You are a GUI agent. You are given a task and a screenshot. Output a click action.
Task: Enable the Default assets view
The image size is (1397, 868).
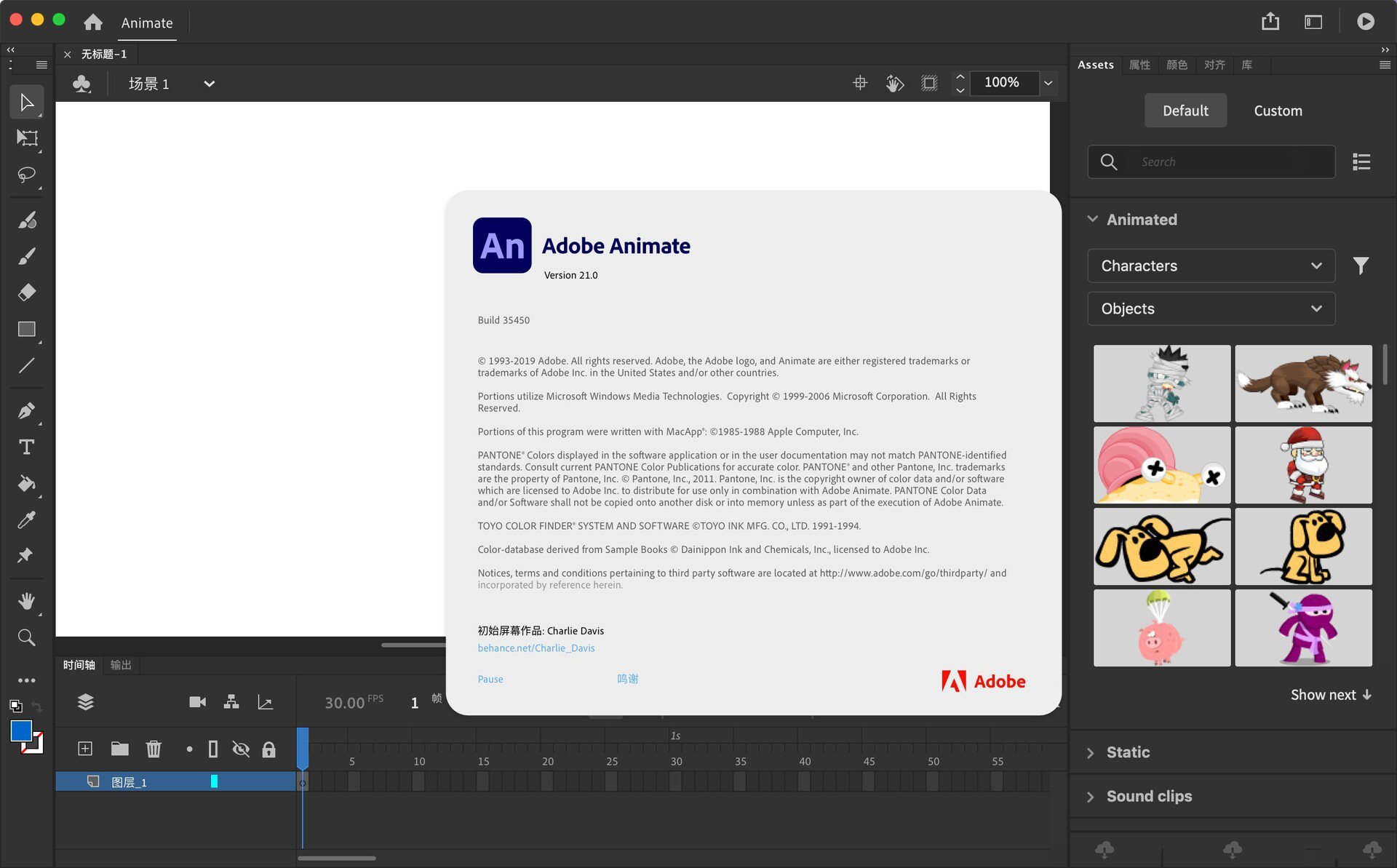click(x=1184, y=111)
